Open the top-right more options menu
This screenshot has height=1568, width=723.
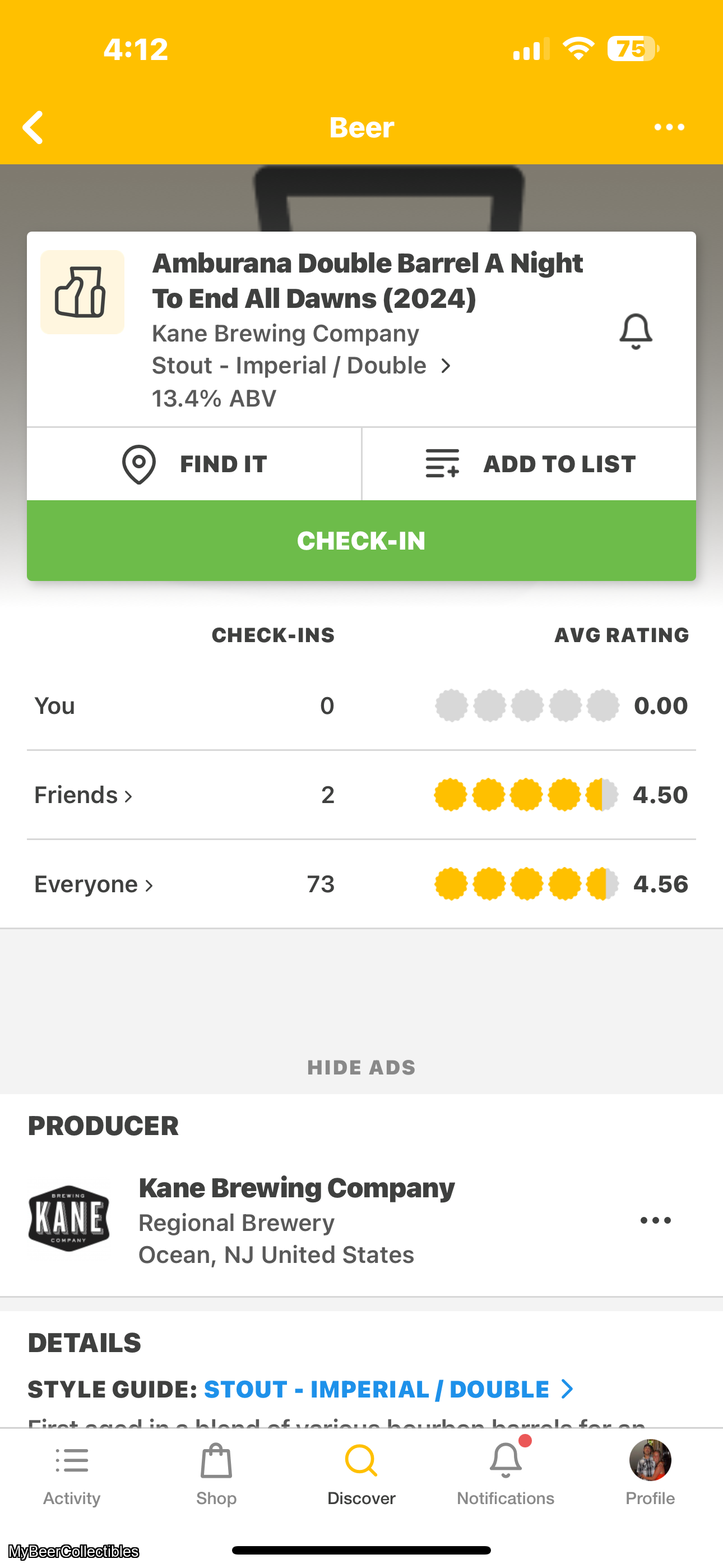coord(669,127)
